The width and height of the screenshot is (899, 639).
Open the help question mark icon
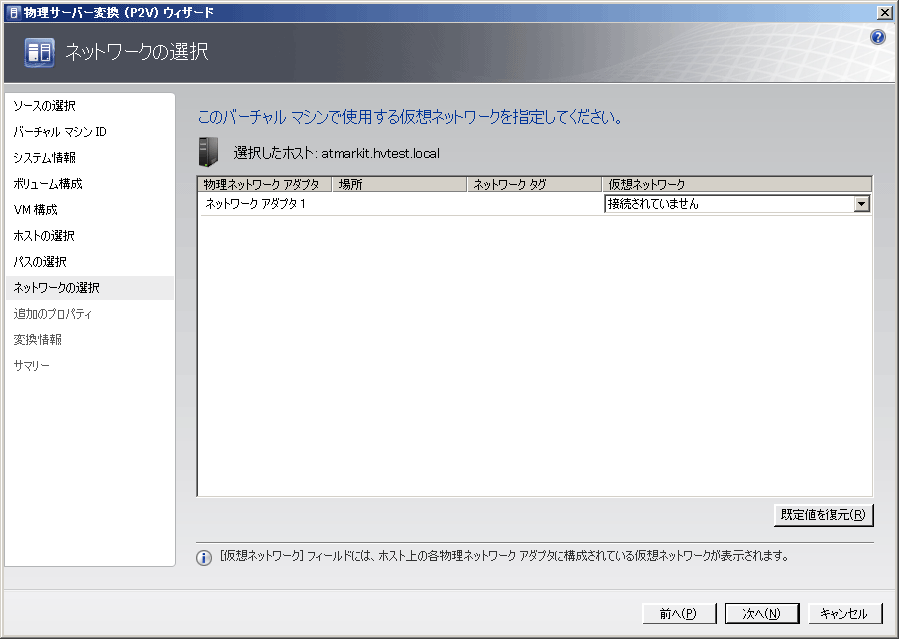coord(877,37)
